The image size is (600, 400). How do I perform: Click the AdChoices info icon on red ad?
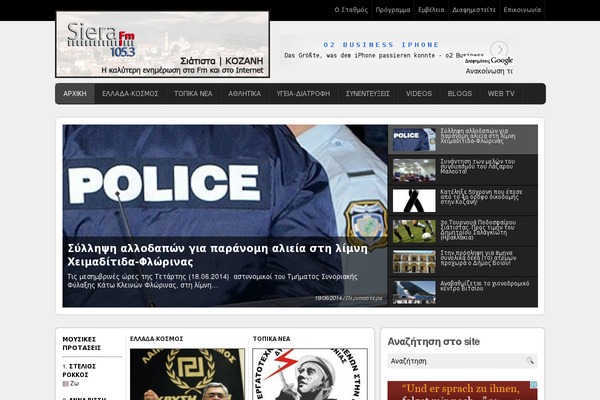533,385
